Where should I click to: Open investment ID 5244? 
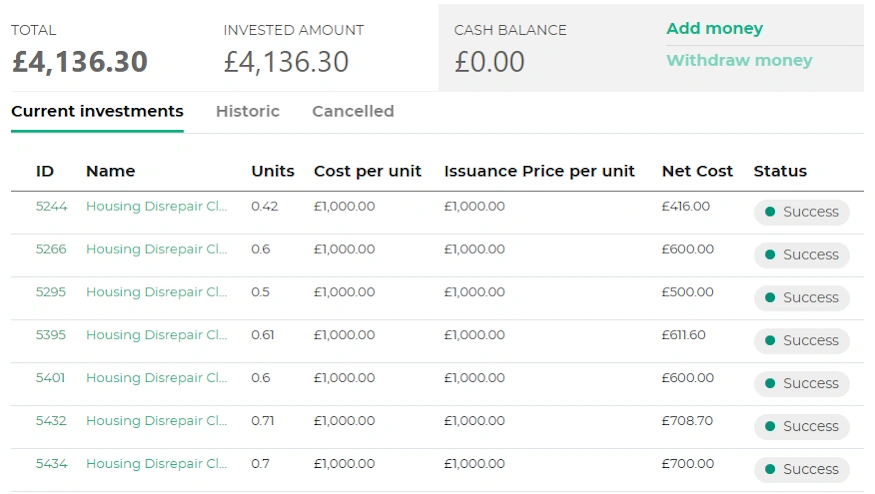pos(51,207)
